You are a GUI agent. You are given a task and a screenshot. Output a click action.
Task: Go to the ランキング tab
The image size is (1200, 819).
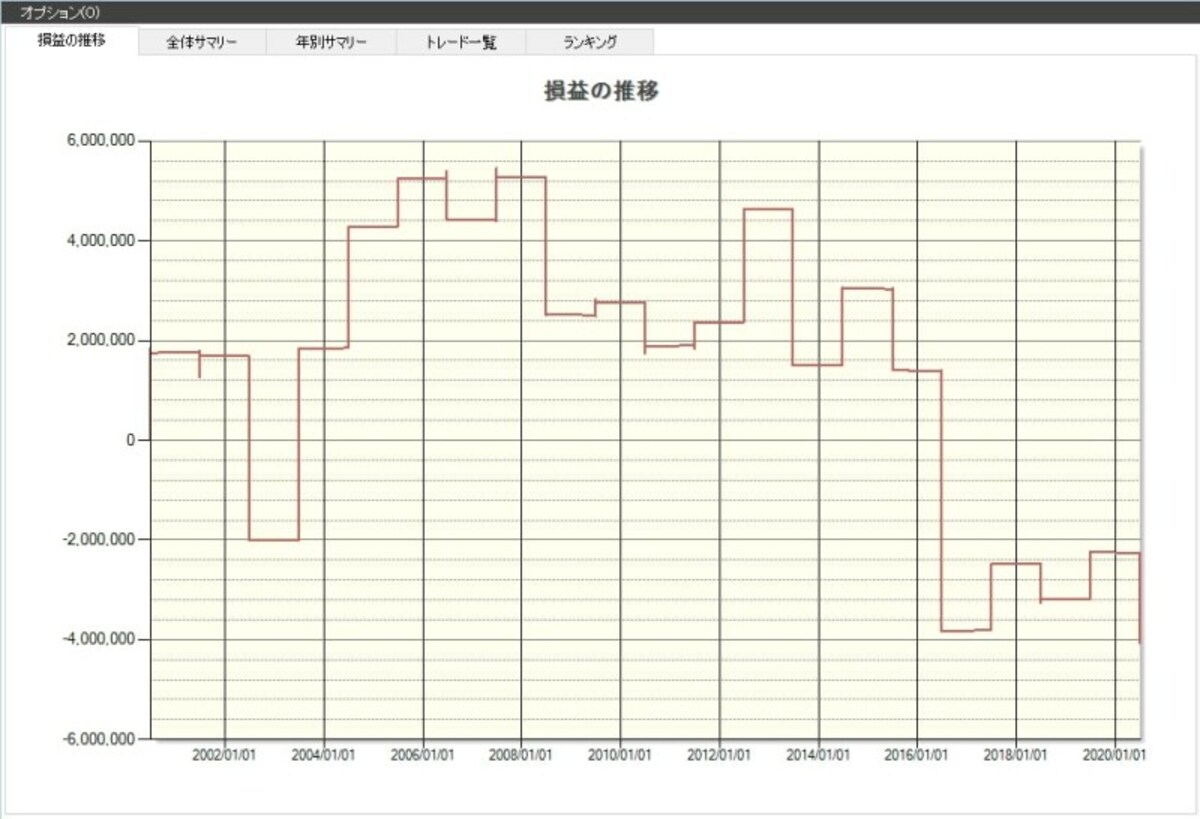pyautogui.click(x=590, y=43)
